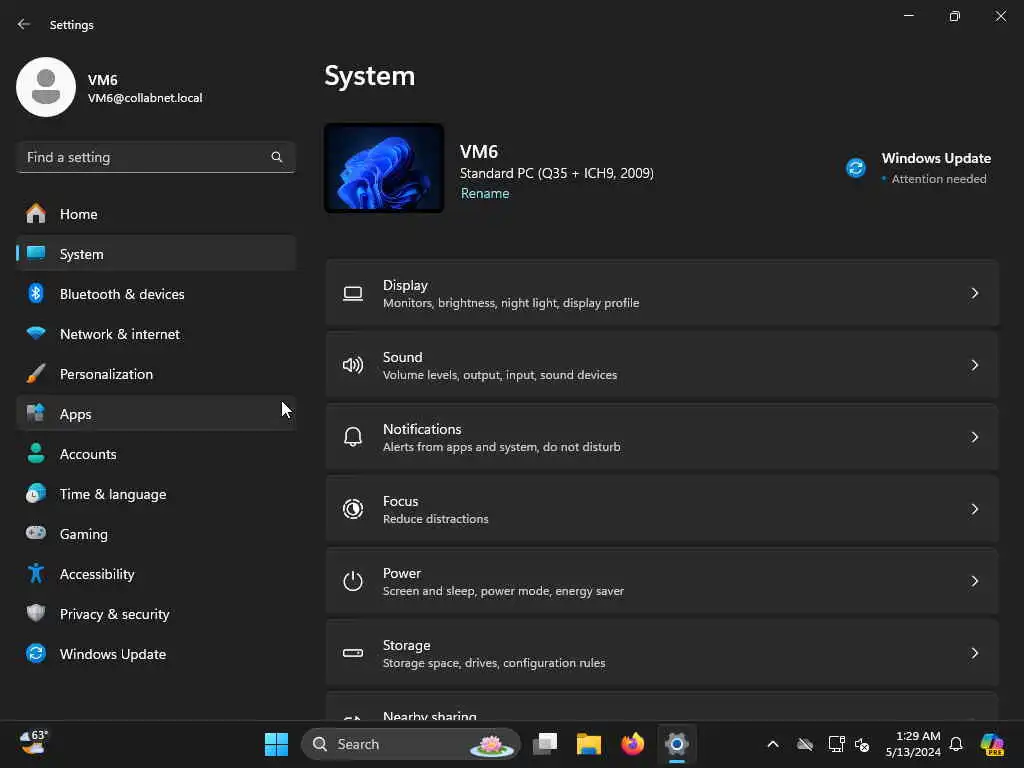Click the Focus target icon

pos(353,509)
